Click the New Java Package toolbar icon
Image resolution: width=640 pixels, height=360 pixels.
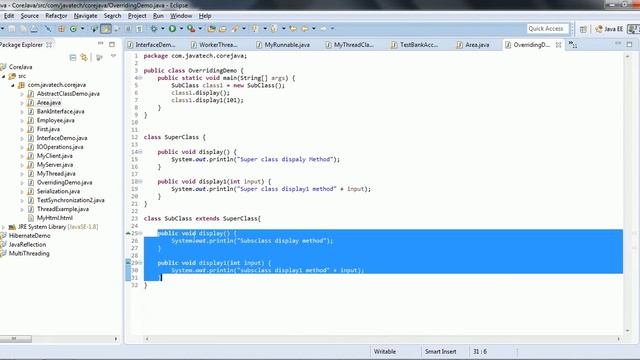tap(61, 29)
